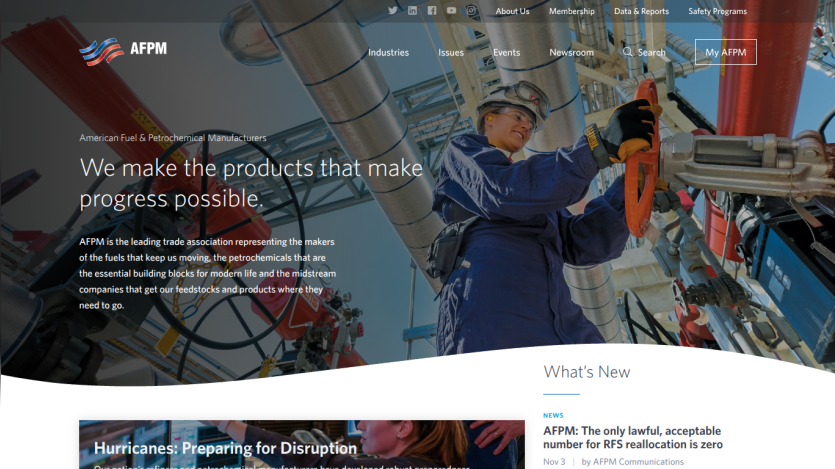Screen dimensions: 835x469
Task: Open the Issues navigation menu
Action: point(451,53)
